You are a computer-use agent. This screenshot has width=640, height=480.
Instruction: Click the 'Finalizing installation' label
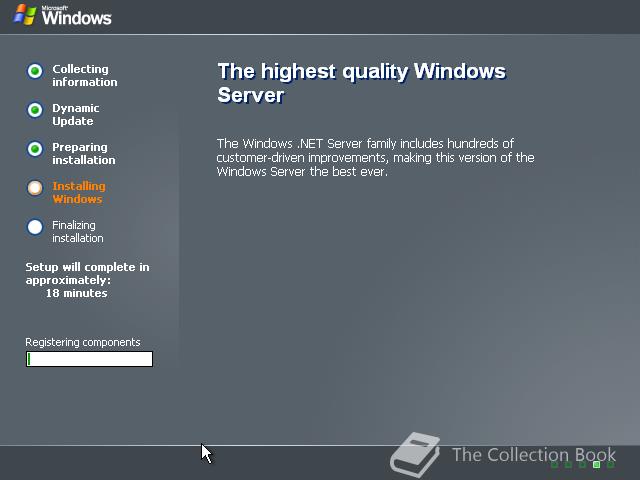click(78, 231)
